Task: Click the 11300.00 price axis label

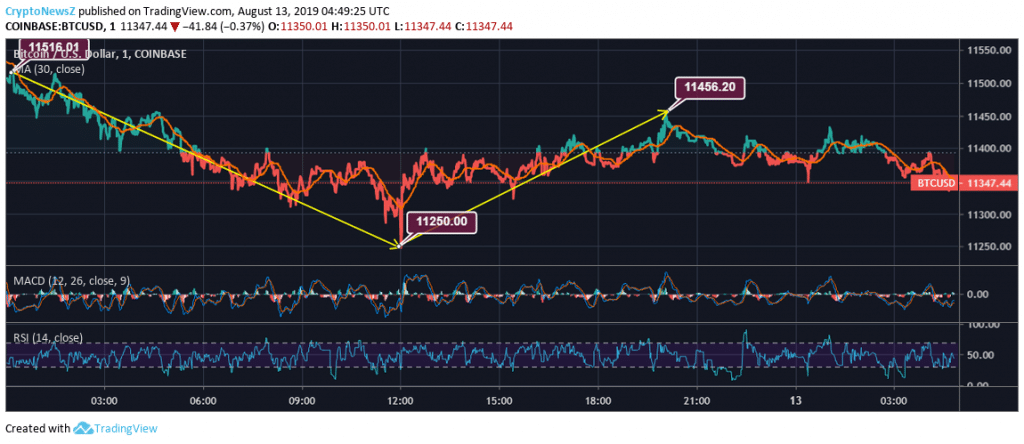Action: pyautogui.click(x=990, y=215)
